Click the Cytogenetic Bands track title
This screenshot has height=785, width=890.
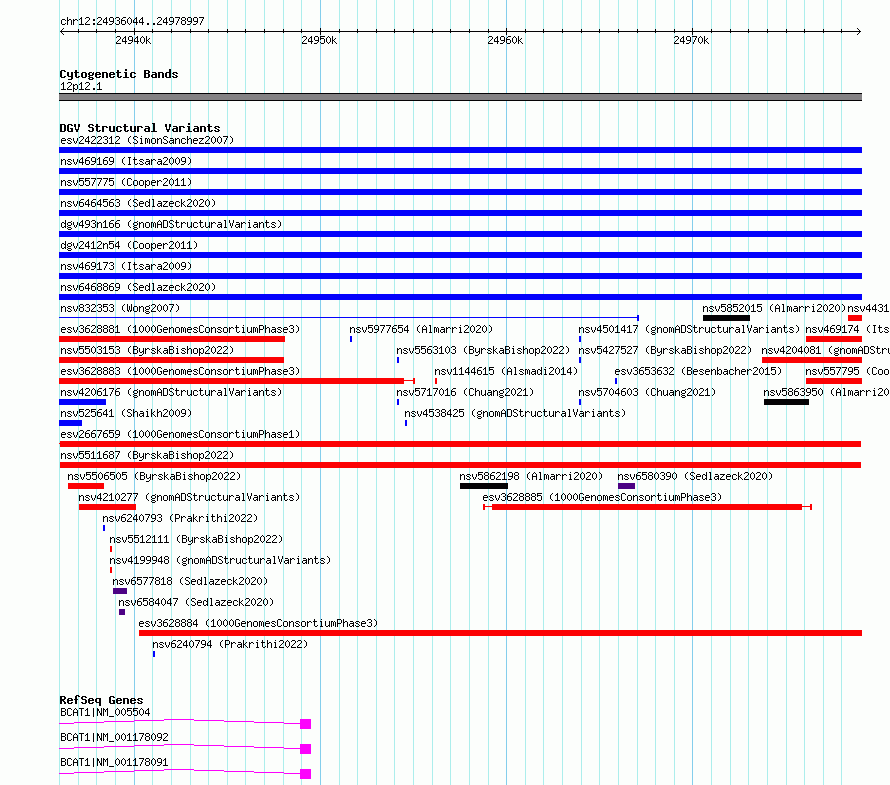pos(119,74)
